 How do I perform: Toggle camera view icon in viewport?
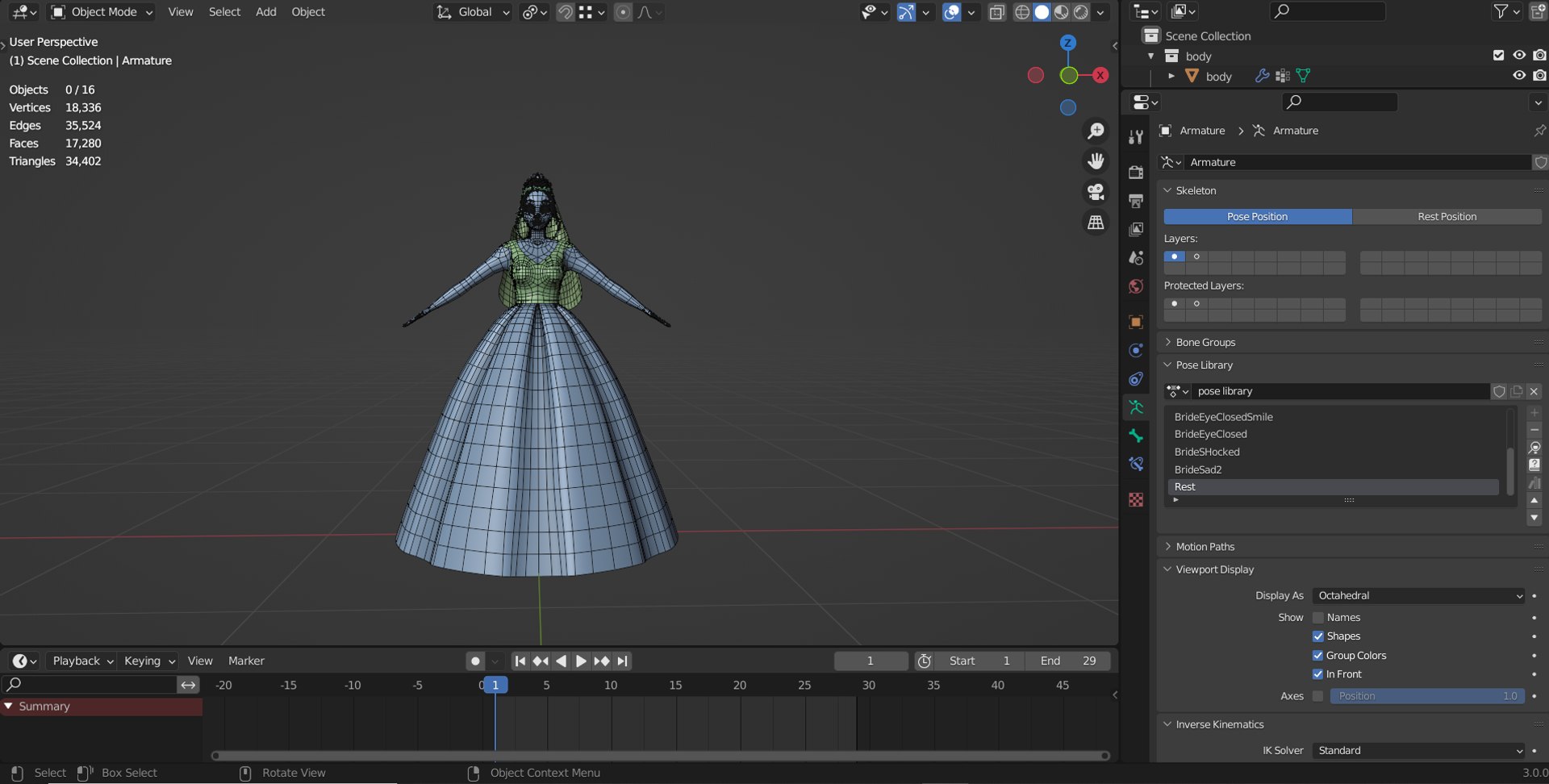point(1096,192)
